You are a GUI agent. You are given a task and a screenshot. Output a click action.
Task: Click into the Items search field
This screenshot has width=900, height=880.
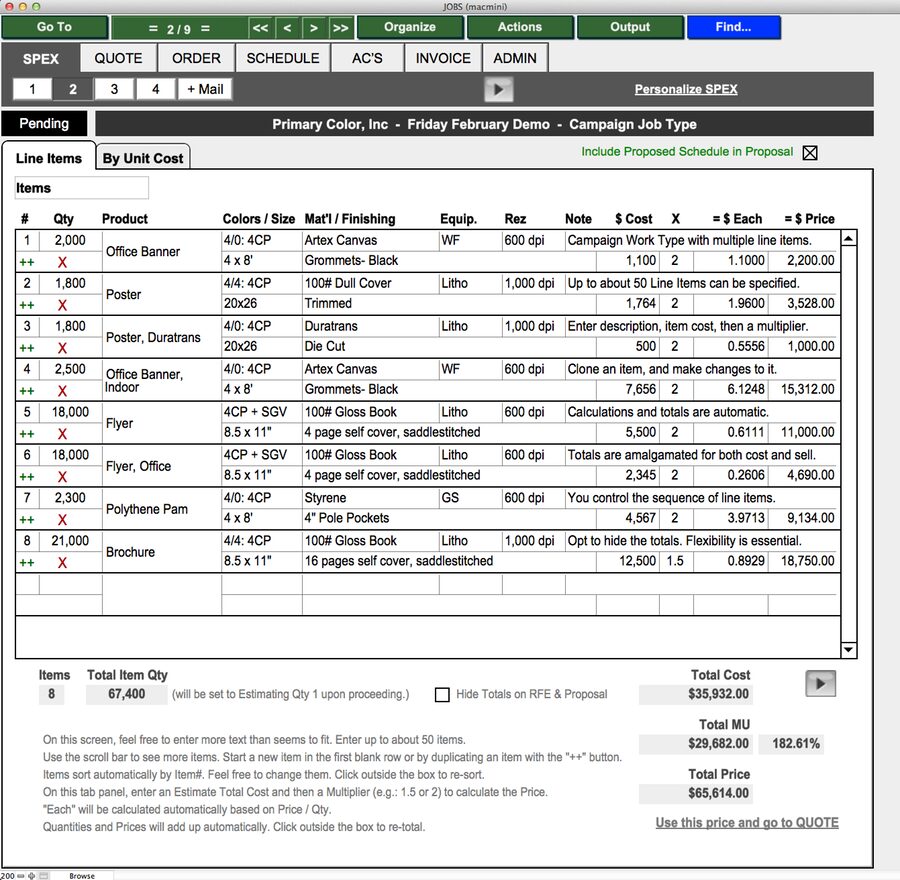tap(80, 187)
